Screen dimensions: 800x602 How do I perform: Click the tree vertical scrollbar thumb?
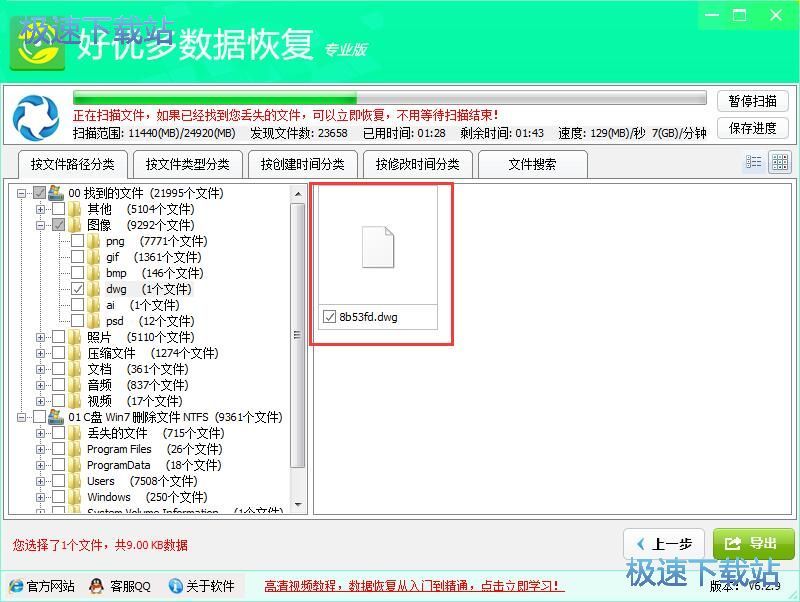point(298,335)
